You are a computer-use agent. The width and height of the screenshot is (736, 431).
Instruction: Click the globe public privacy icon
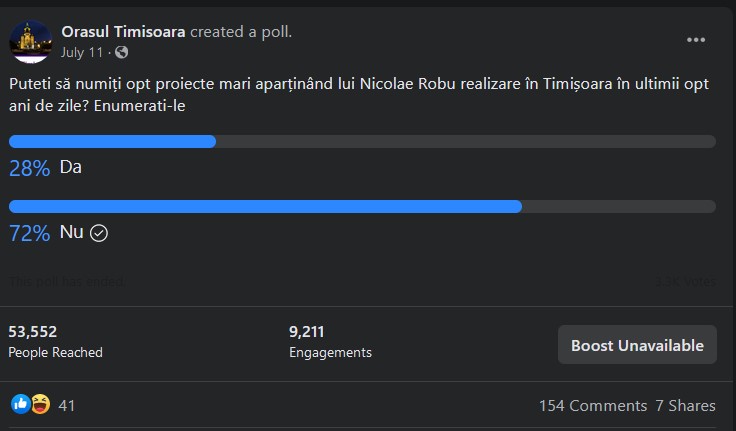coord(122,52)
